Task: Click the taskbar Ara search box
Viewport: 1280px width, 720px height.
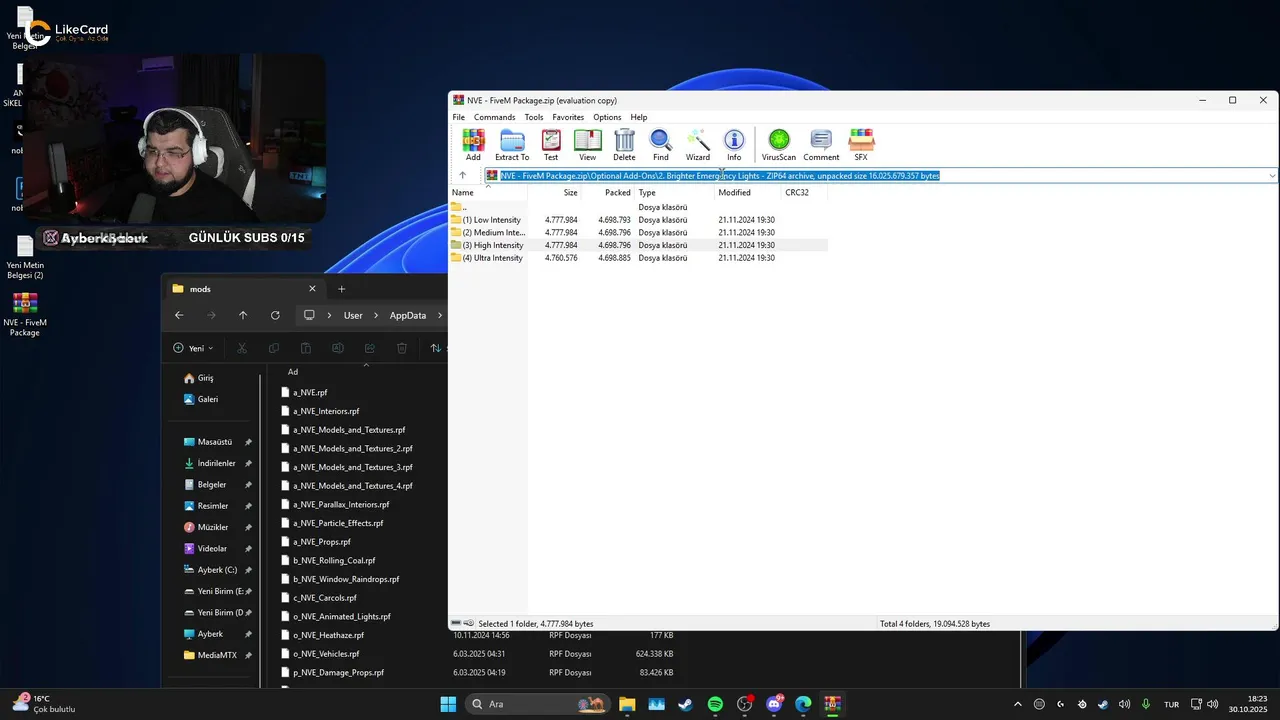Action: [x=538, y=704]
